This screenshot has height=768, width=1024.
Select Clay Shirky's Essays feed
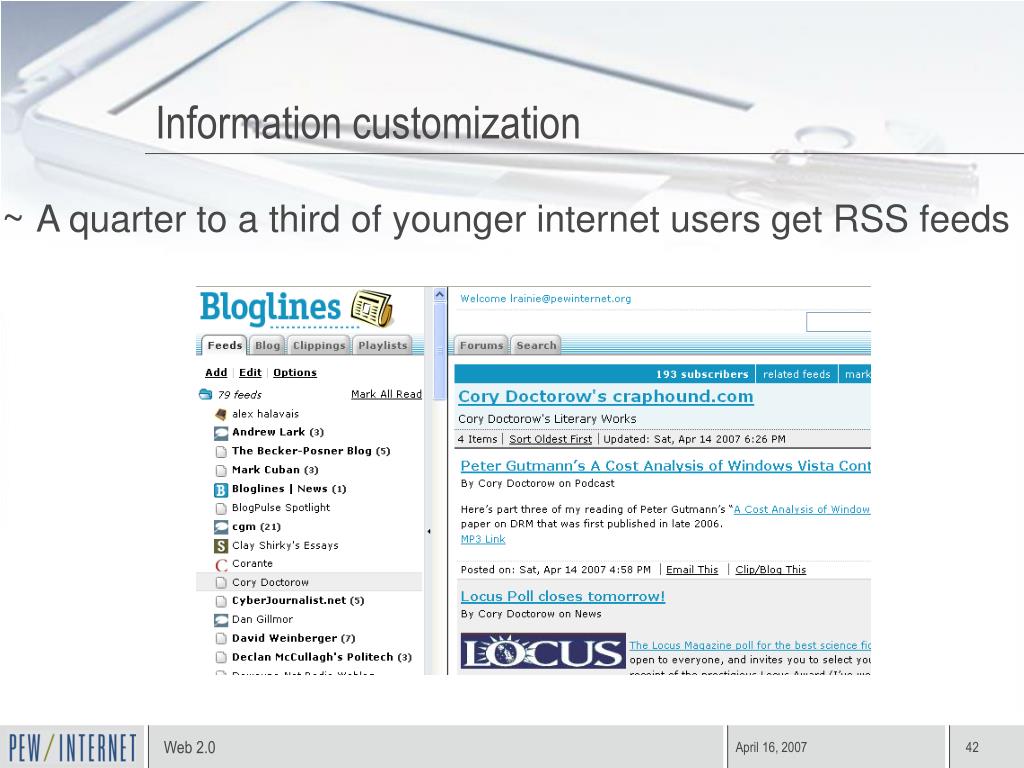(285, 545)
